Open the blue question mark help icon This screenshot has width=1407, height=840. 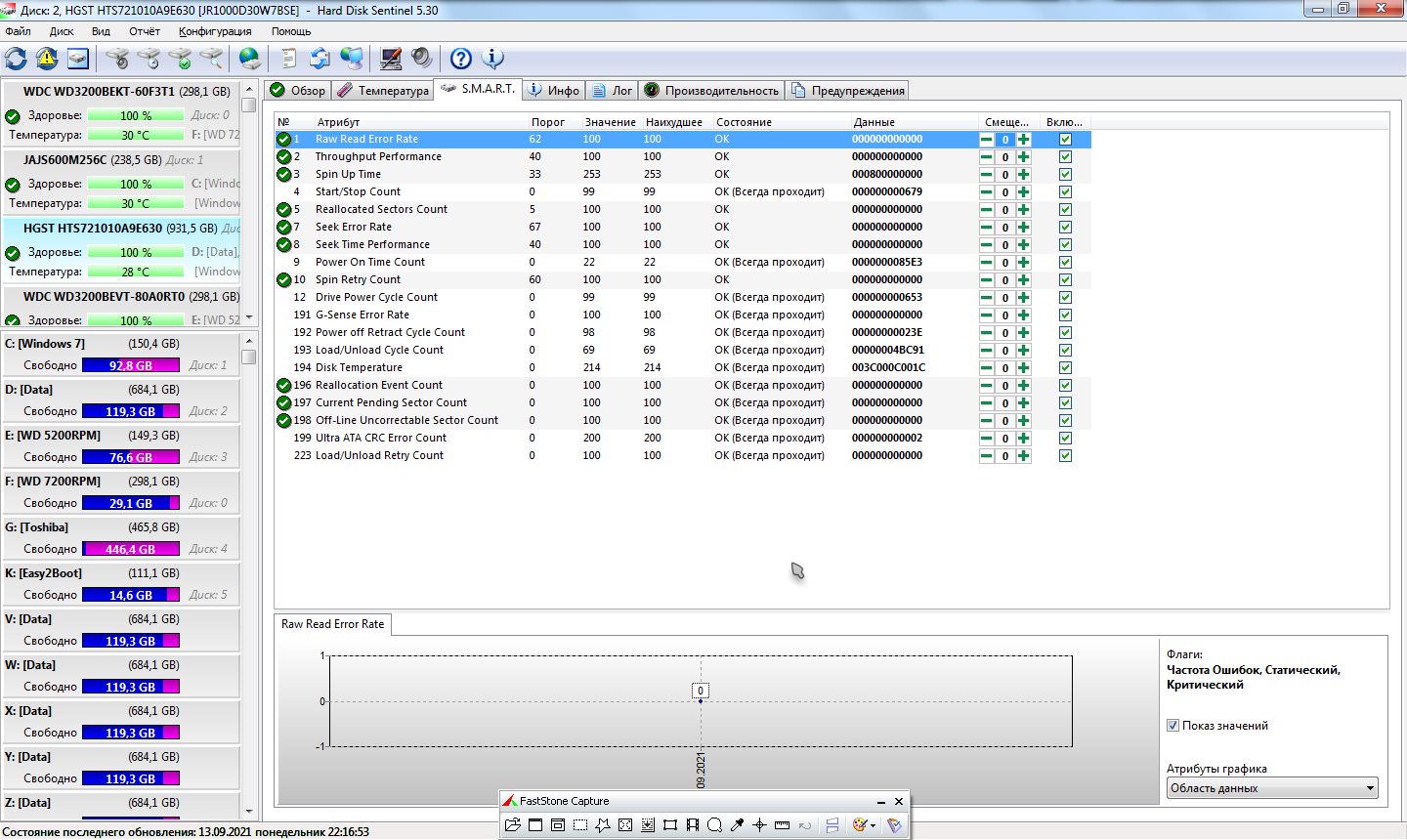[461, 59]
